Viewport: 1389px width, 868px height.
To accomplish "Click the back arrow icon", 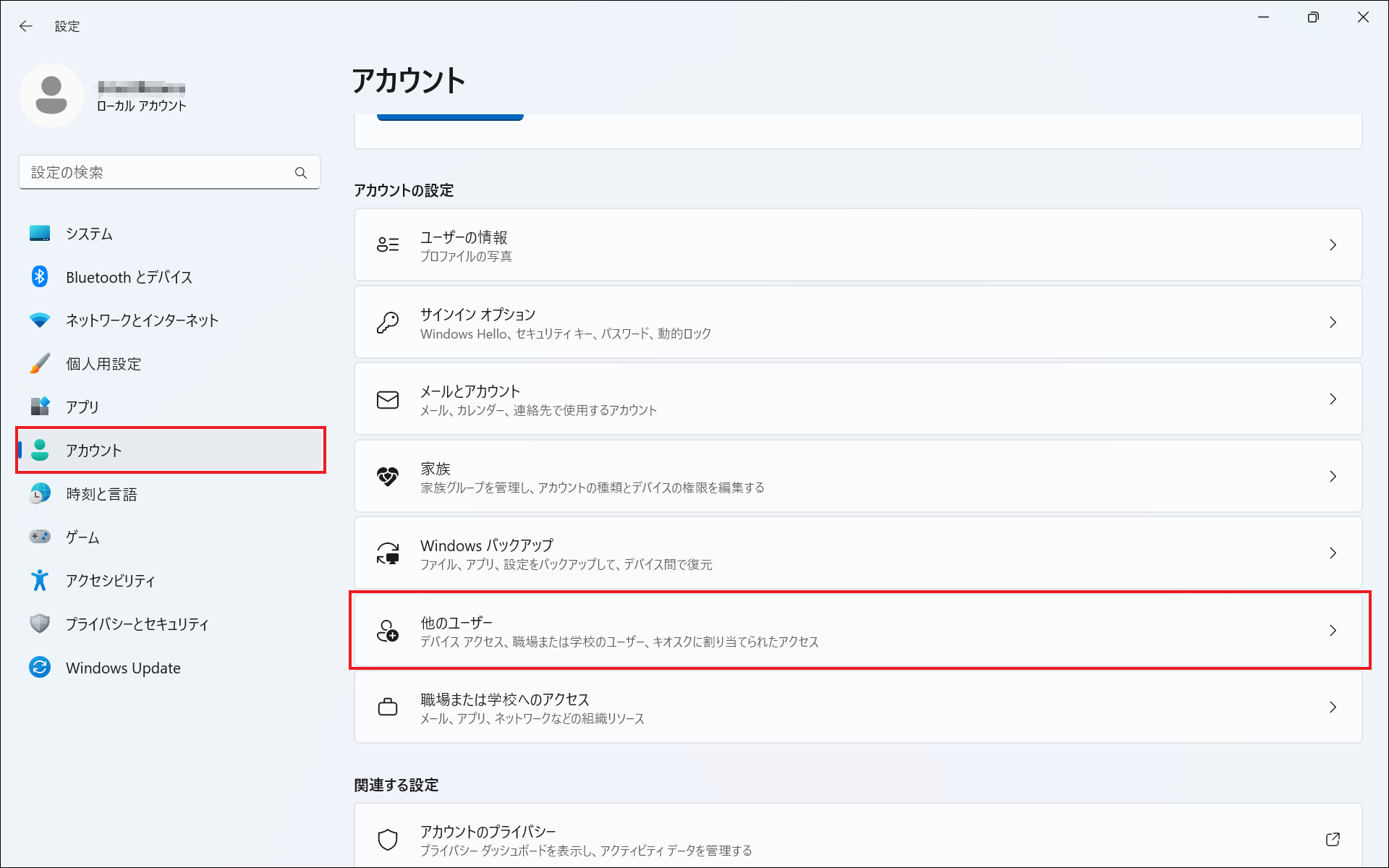I will pyautogui.click(x=26, y=26).
